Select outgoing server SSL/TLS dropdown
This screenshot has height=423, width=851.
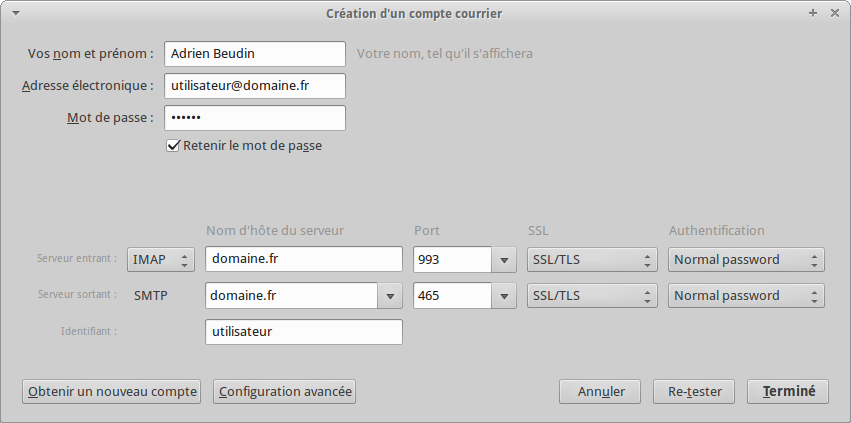point(592,296)
